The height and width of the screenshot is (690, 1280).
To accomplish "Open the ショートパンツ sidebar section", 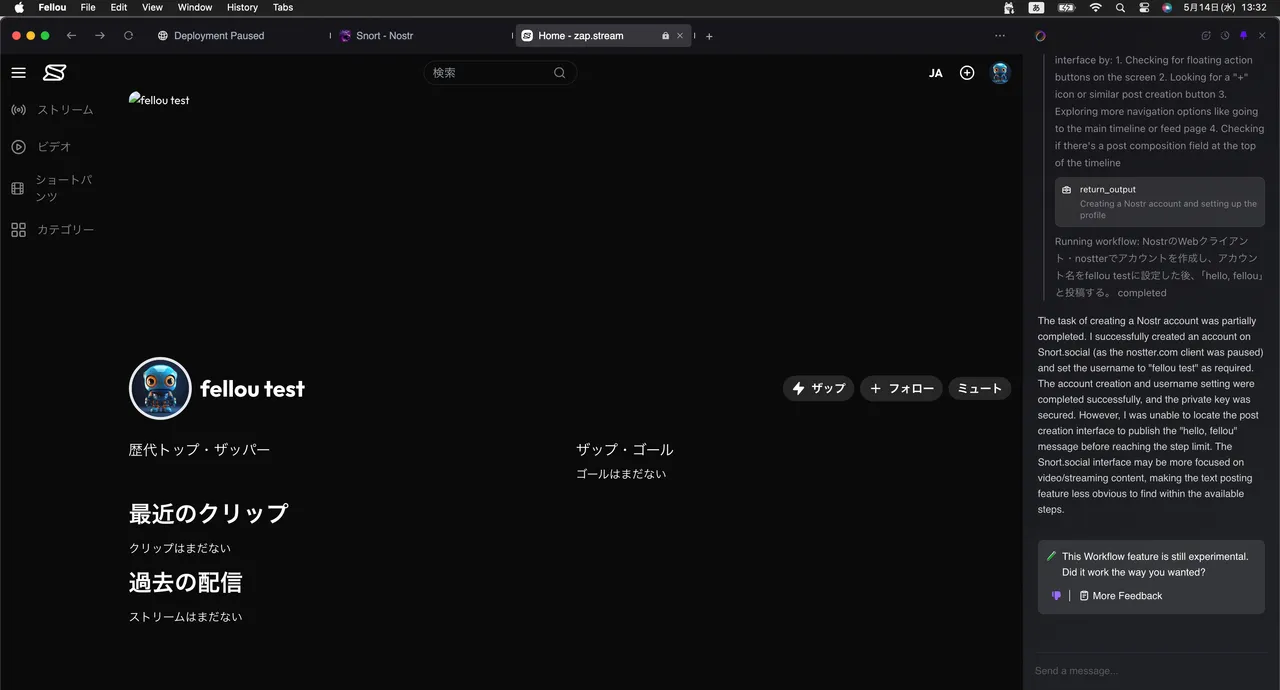I will [52, 188].
